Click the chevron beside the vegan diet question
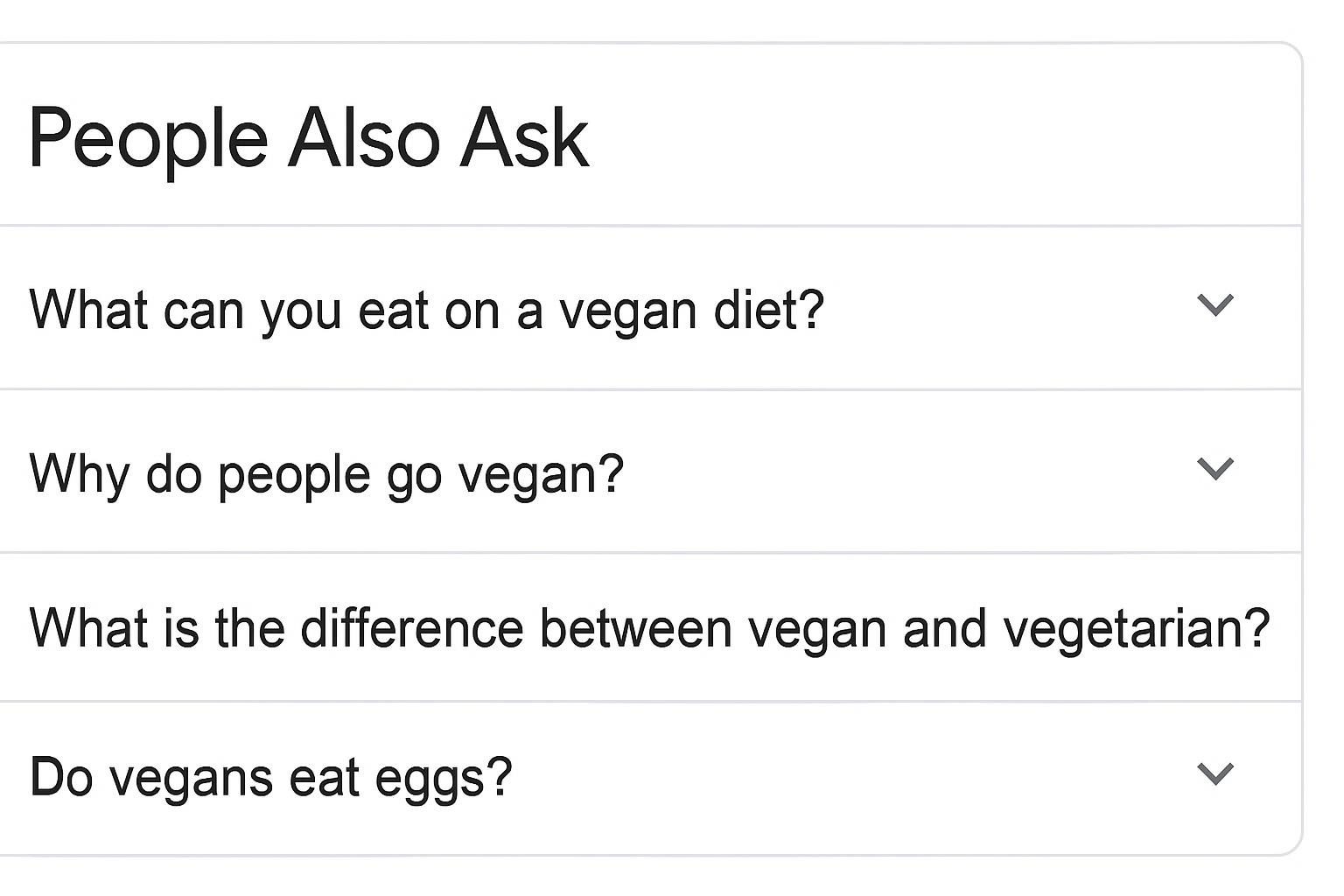 point(1214,305)
